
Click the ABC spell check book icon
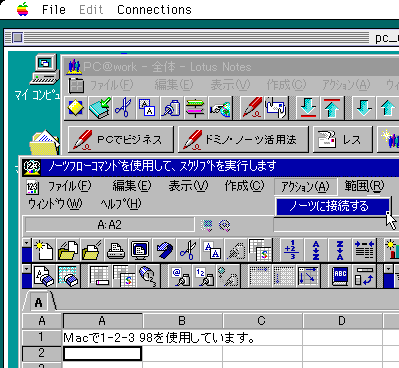coord(340,277)
